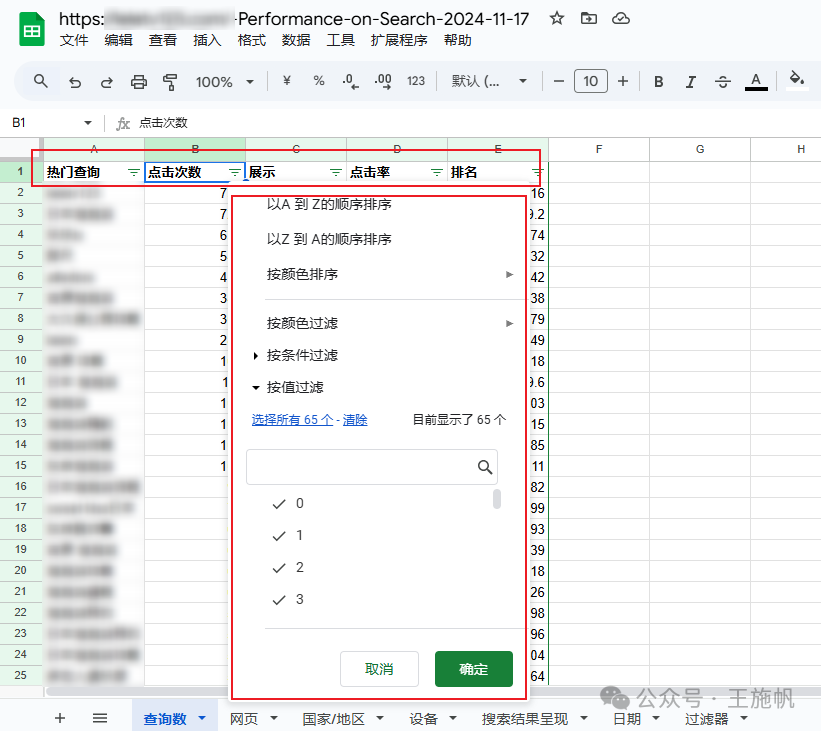Open the 123 number format menu
Viewport: 821px width, 731px height.
tap(416, 81)
